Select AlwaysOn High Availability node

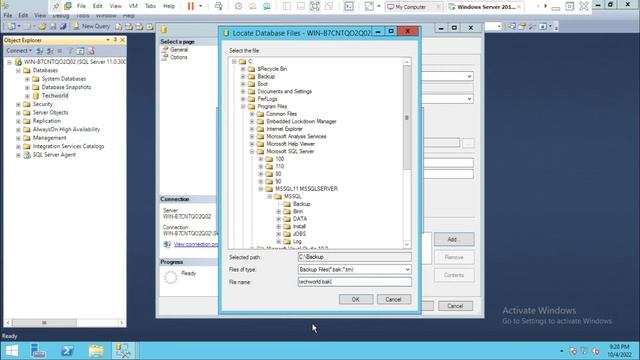point(66,129)
